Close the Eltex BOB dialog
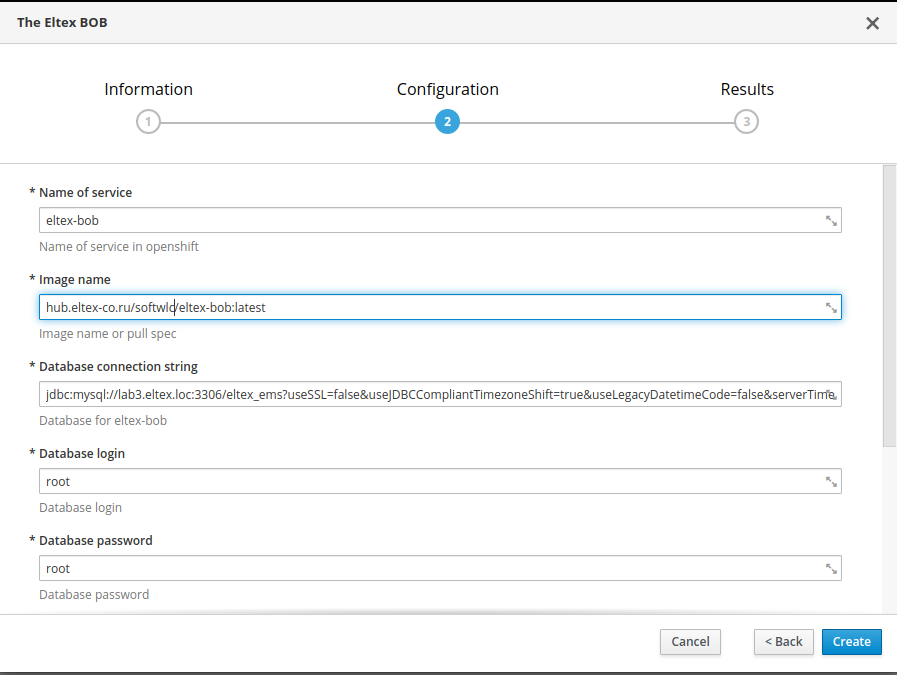 coord(872,23)
